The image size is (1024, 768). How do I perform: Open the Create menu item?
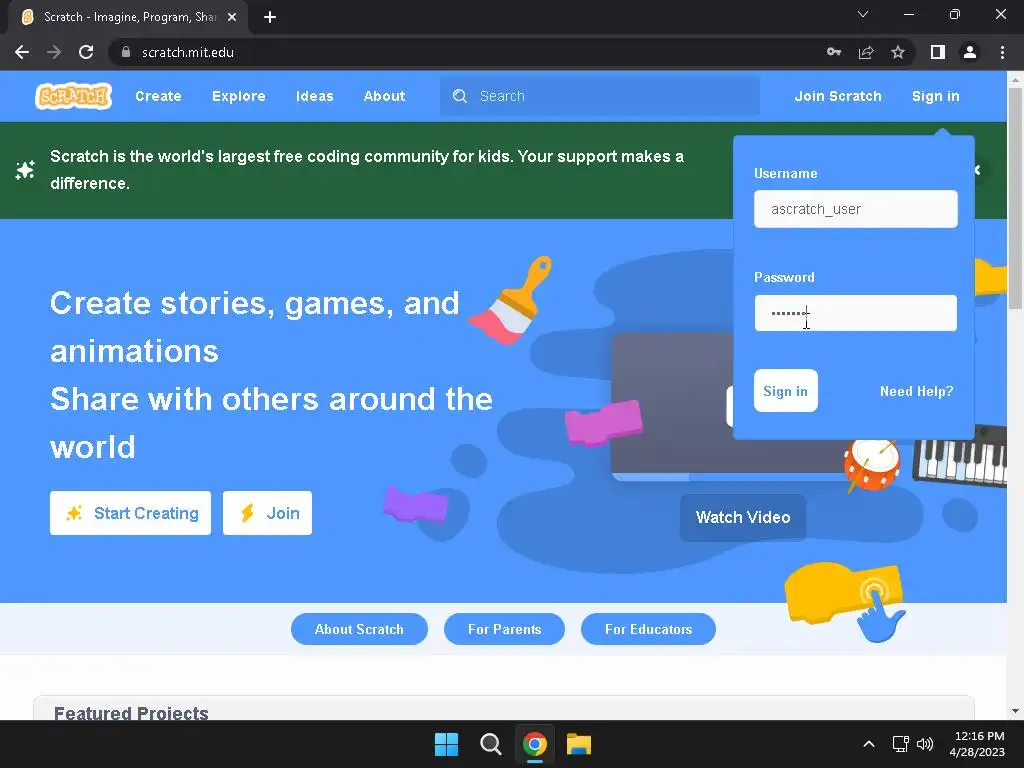click(x=158, y=96)
